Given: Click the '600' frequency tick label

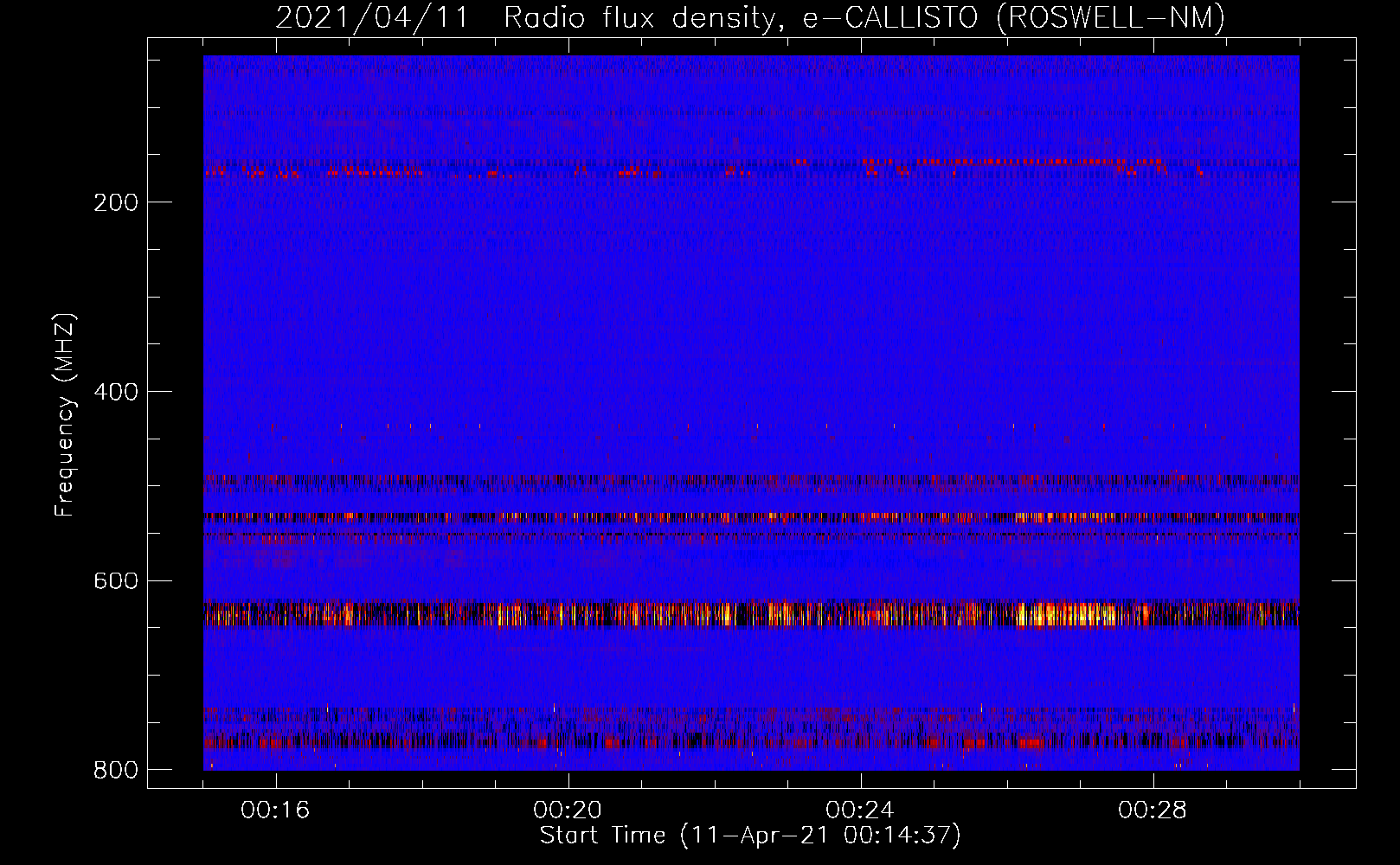Looking at the screenshot, I should tap(116, 581).
